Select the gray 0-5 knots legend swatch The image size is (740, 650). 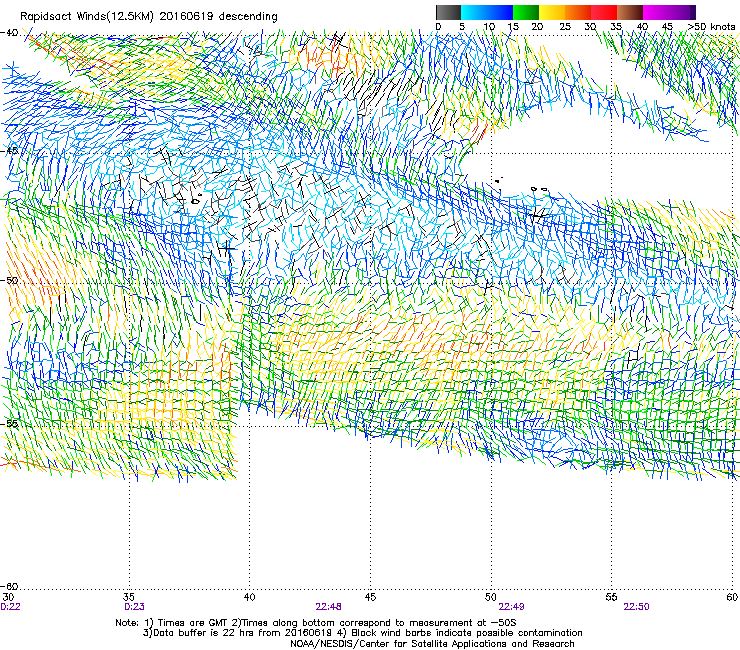coord(448,12)
